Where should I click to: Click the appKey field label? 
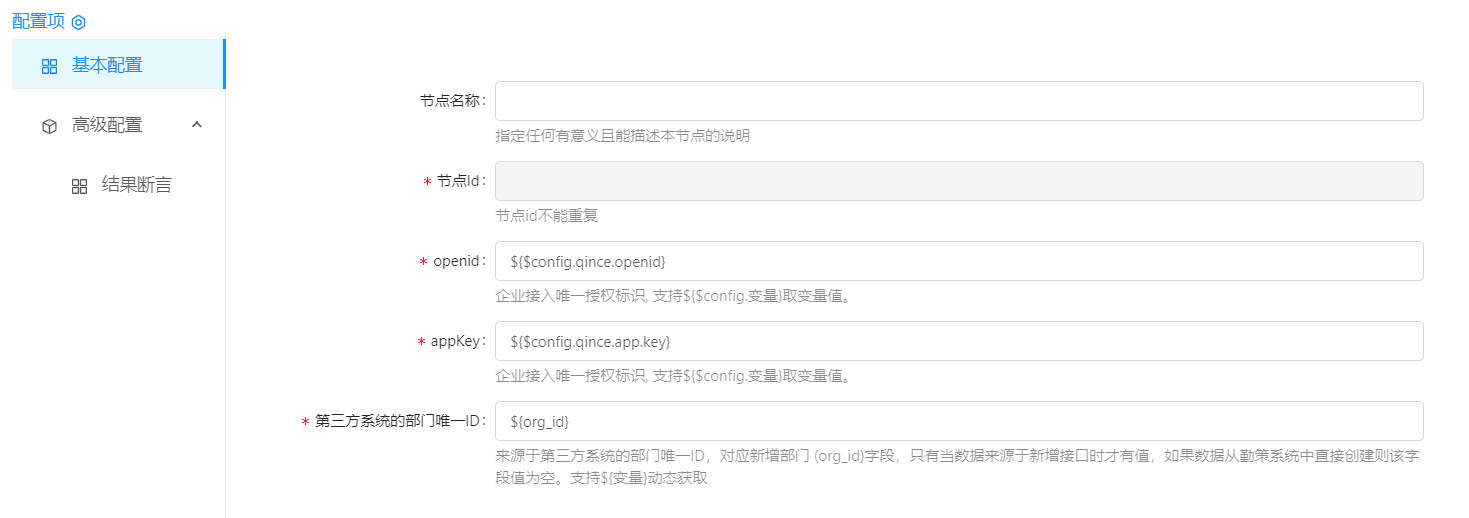457,341
